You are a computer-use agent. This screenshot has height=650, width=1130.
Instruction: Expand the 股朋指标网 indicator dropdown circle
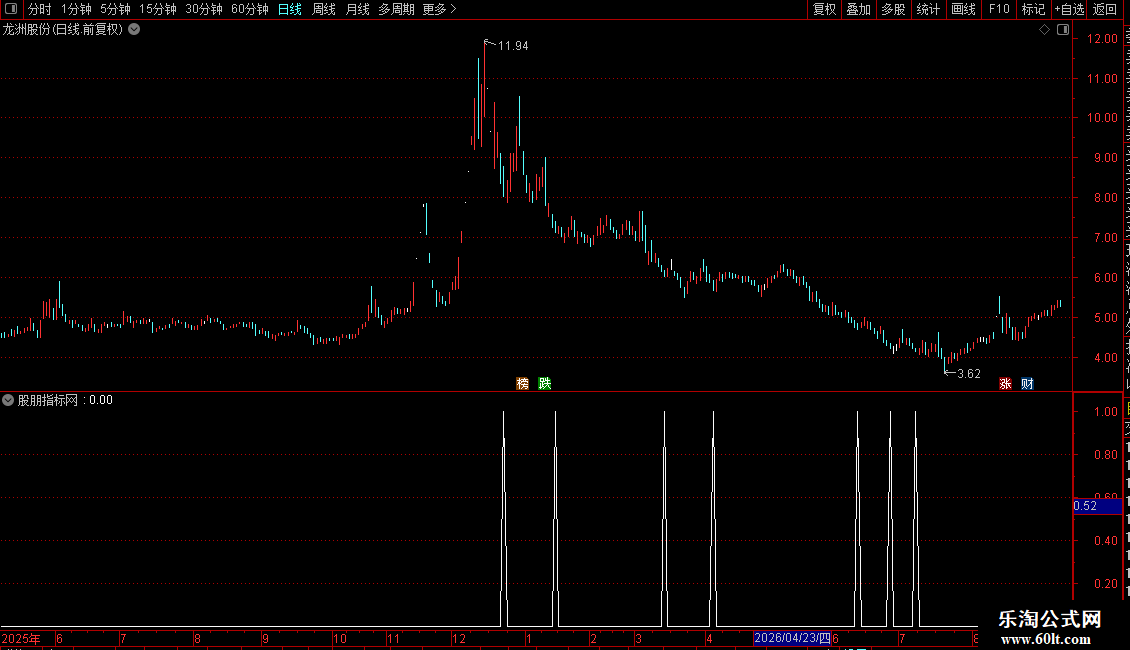(8, 400)
